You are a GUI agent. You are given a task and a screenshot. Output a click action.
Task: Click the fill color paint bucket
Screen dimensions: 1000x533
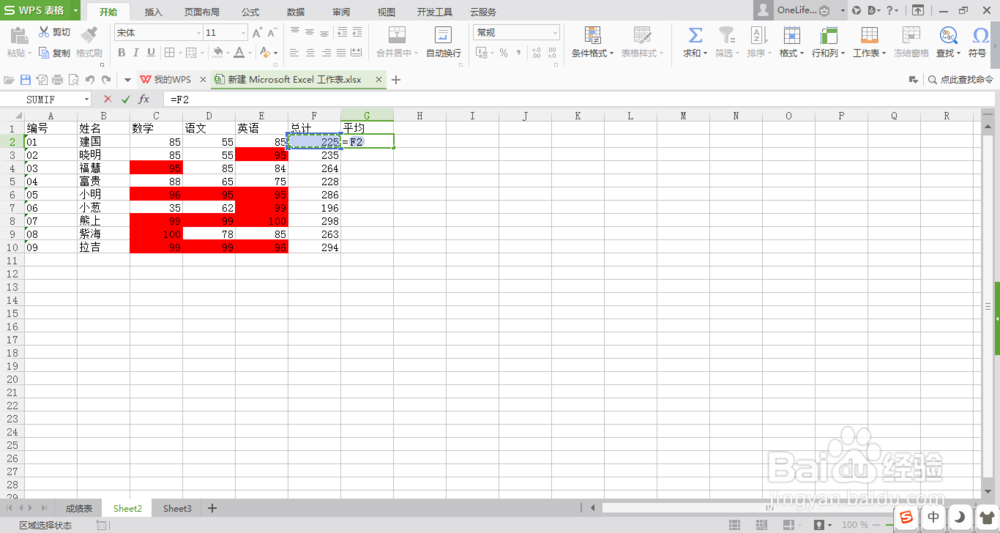[218, 53]
